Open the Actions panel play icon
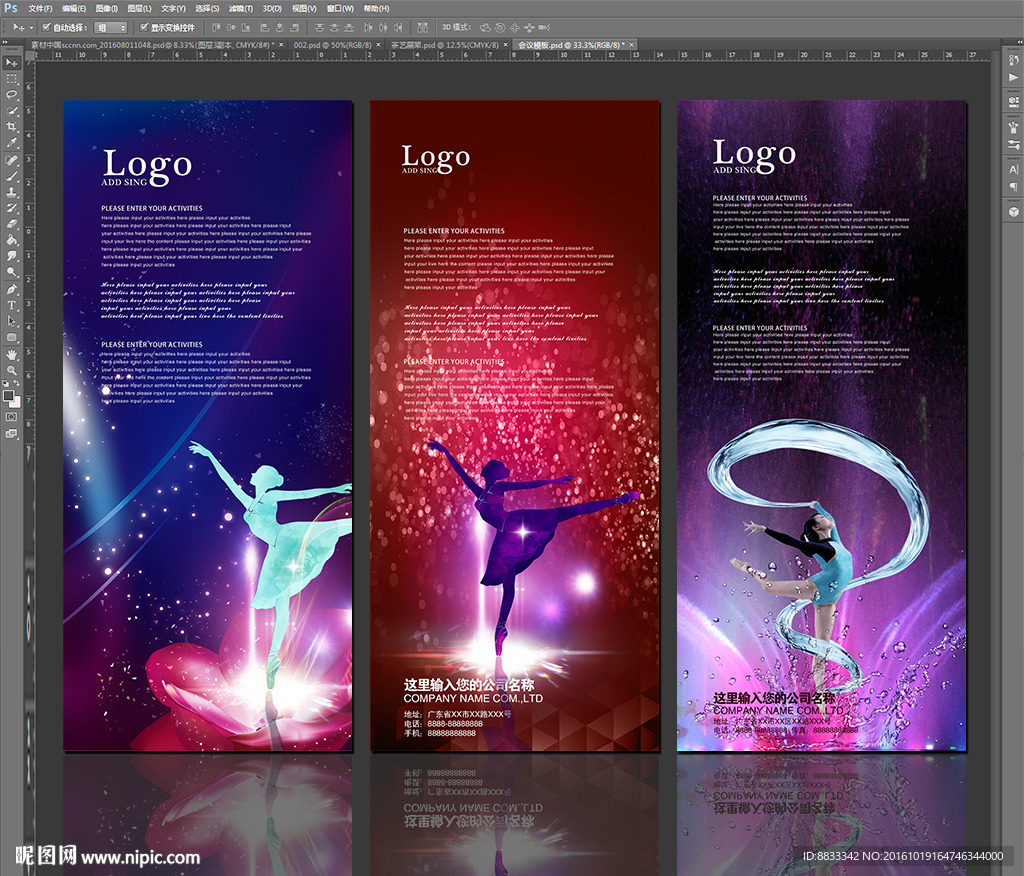This screenshot has height=876, width=1024. click(1014, 77)
